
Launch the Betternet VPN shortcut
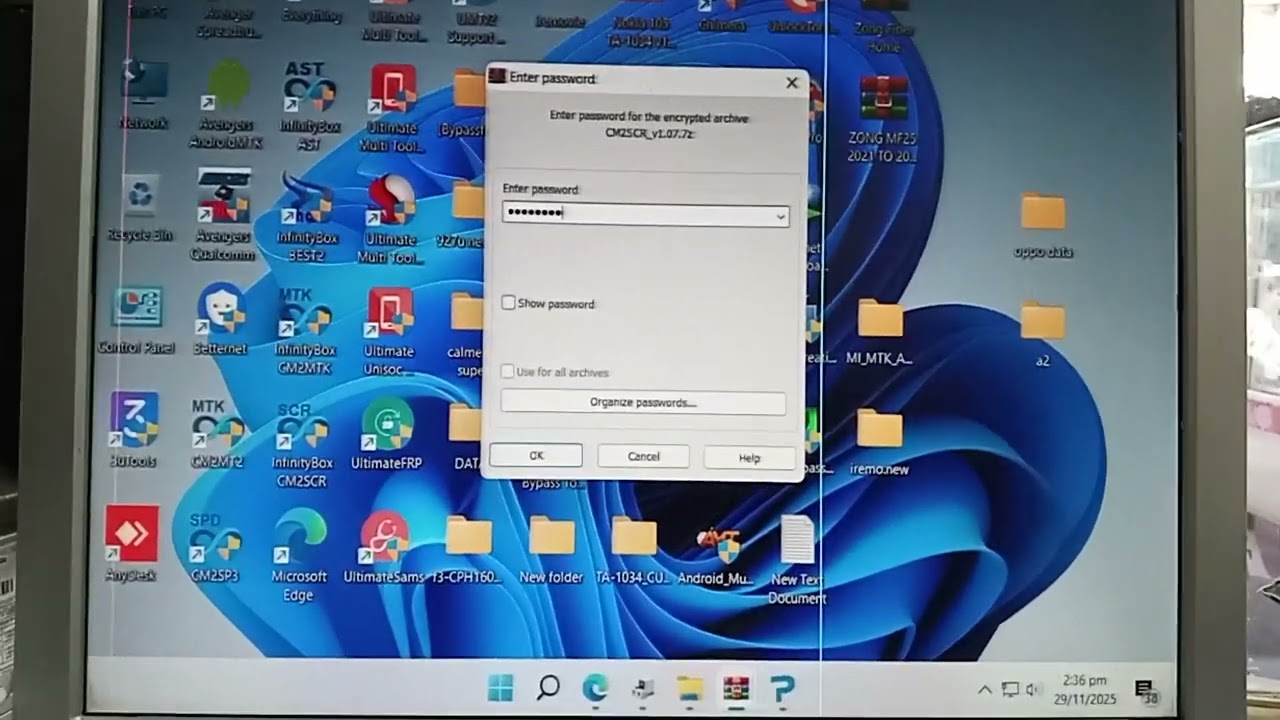pos(221,320)
